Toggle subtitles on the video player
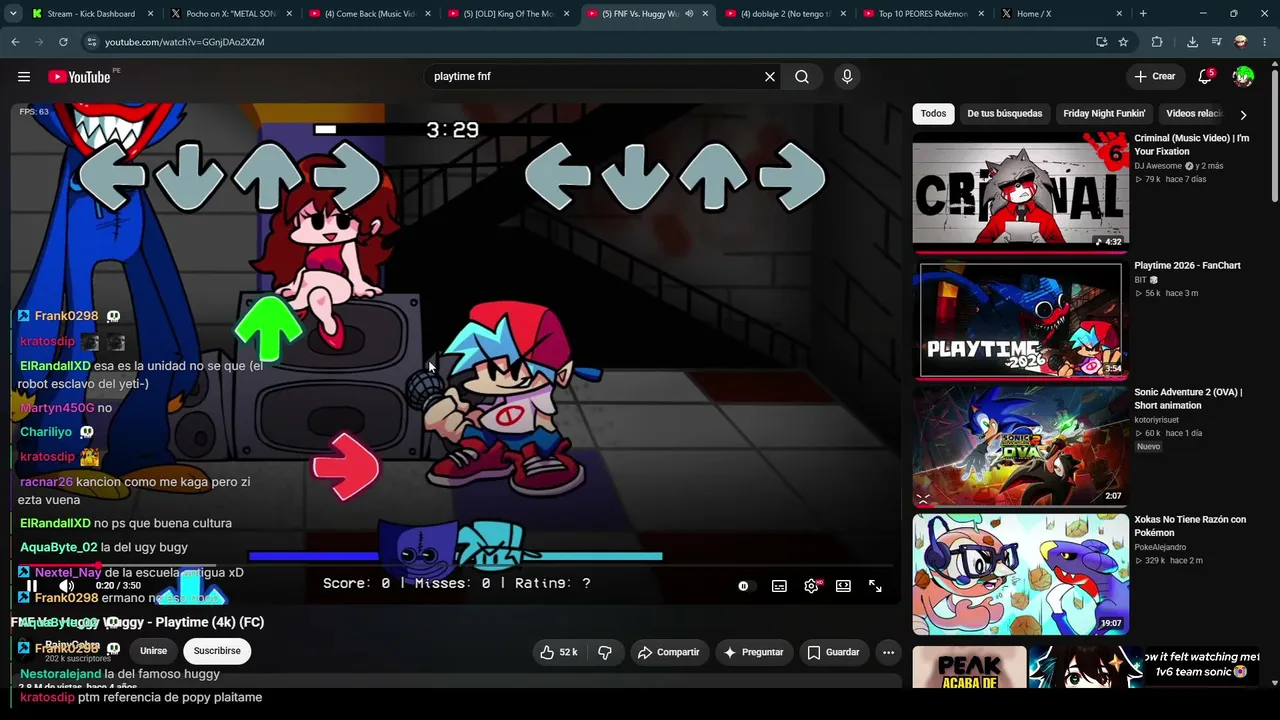The image size is (1280, 720). pyautogui.click(x=779, y=586)
